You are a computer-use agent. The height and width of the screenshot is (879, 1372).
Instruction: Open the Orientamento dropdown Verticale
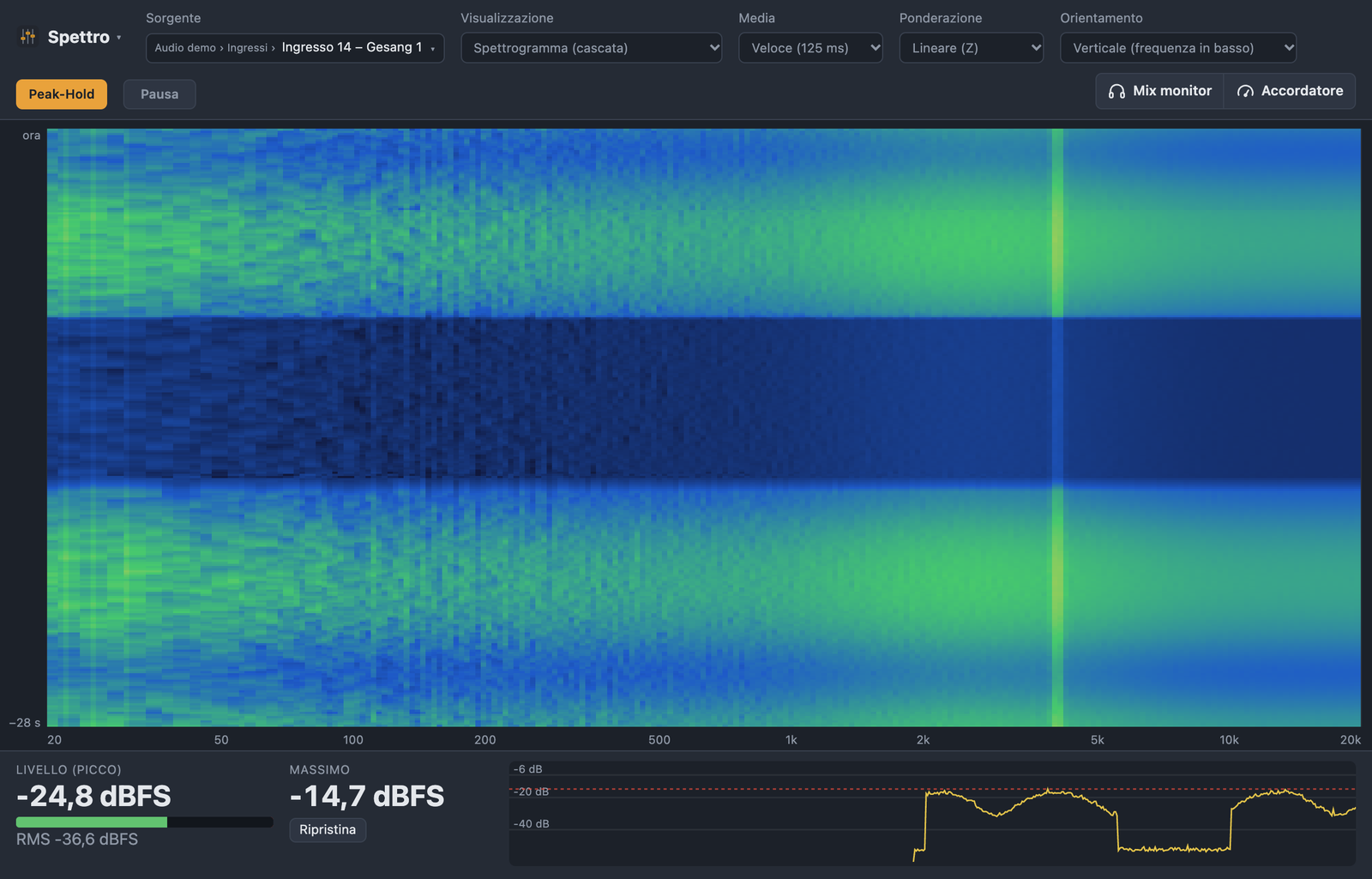click(1178, 48)
